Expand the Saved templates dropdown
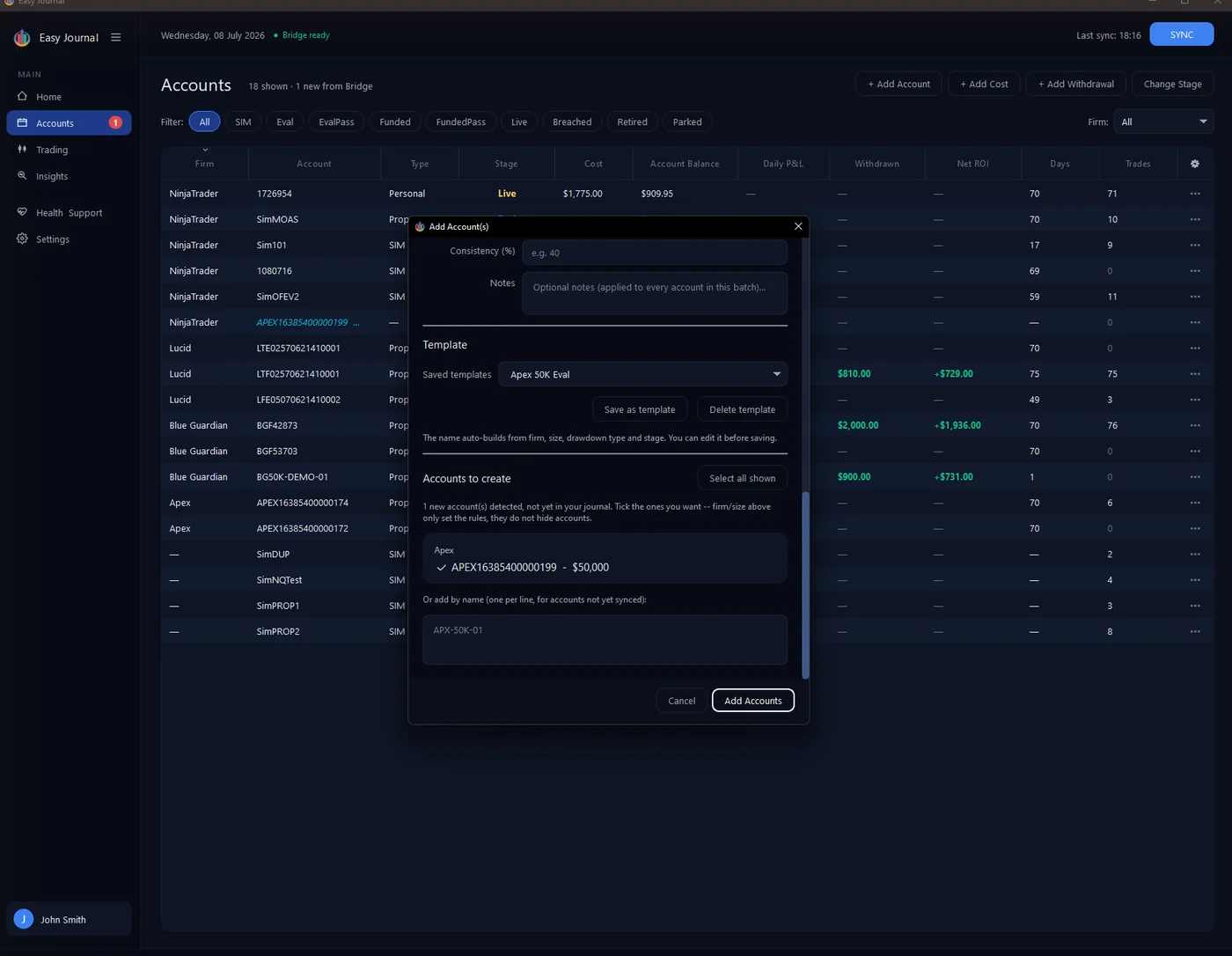 click(643, 374)
